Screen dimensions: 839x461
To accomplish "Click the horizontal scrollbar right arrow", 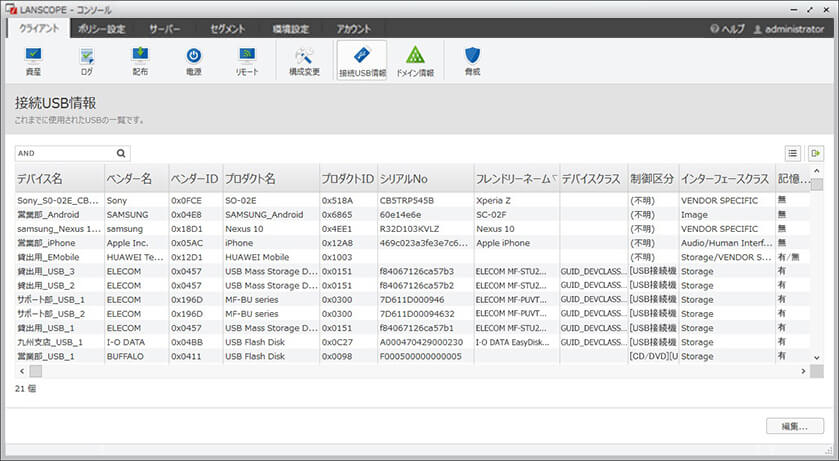I will pos(803,371).
